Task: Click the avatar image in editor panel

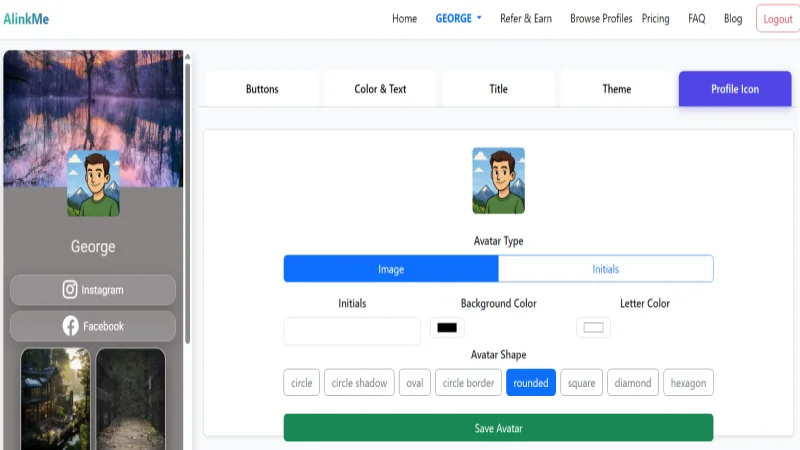Action: 498,181
